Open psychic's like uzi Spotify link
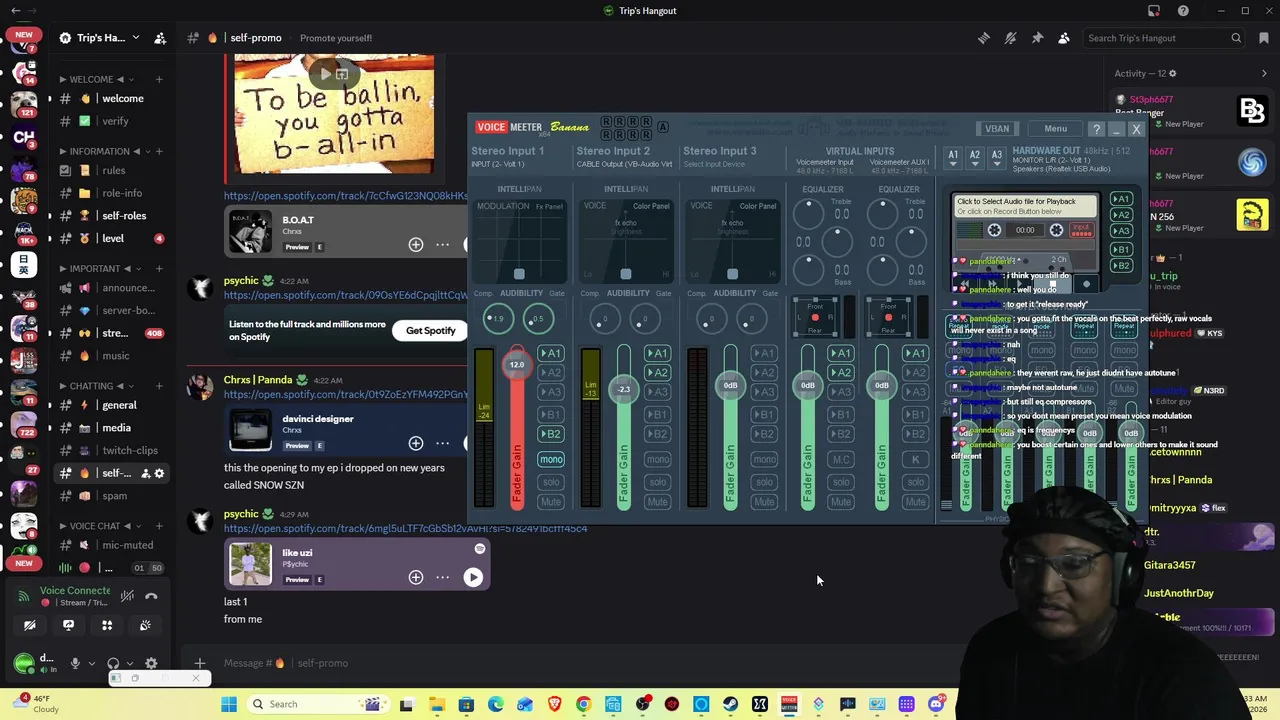 pyautogui.click(x=405, y=529)
